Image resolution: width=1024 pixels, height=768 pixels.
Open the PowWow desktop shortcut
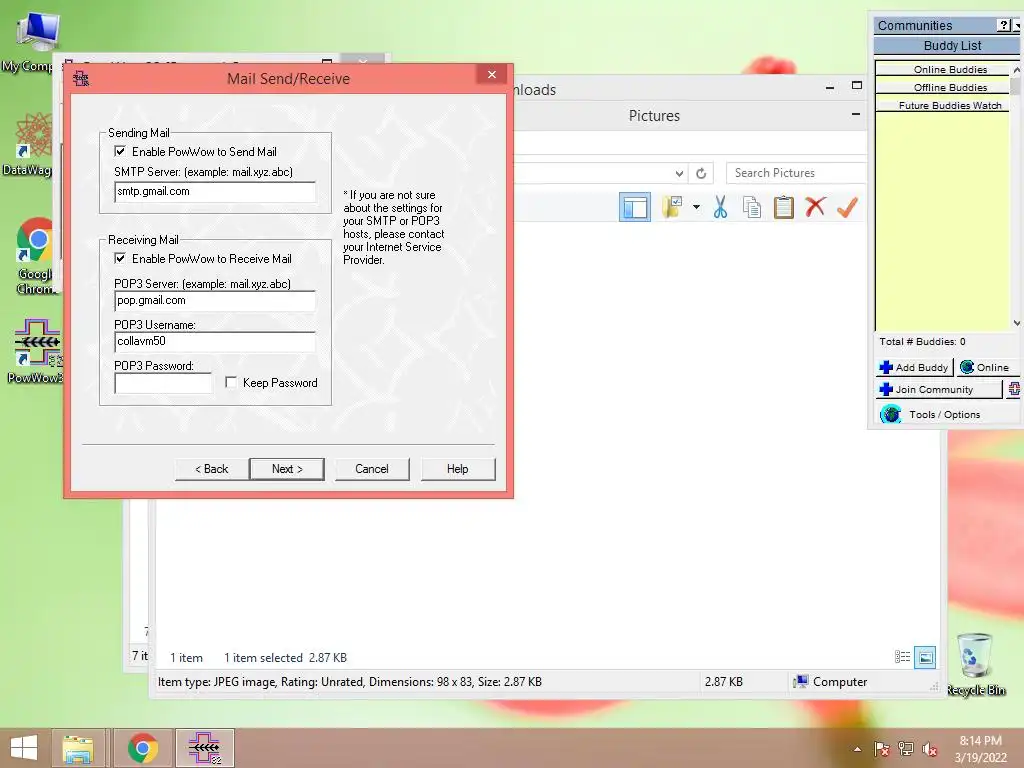36,351
